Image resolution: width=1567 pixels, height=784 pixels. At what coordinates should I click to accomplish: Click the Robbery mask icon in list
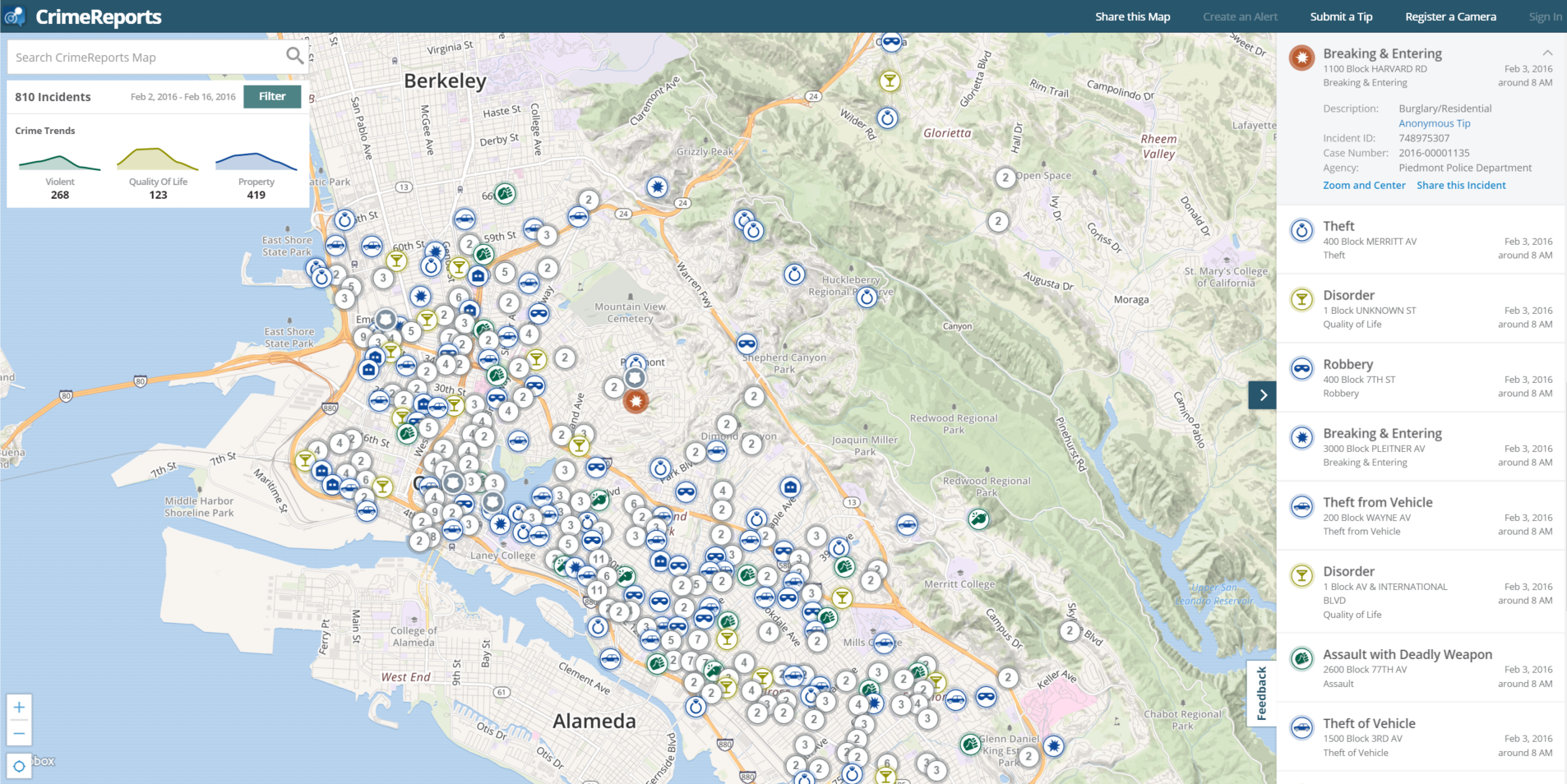pyautogui.click(x=1301, y=369)
